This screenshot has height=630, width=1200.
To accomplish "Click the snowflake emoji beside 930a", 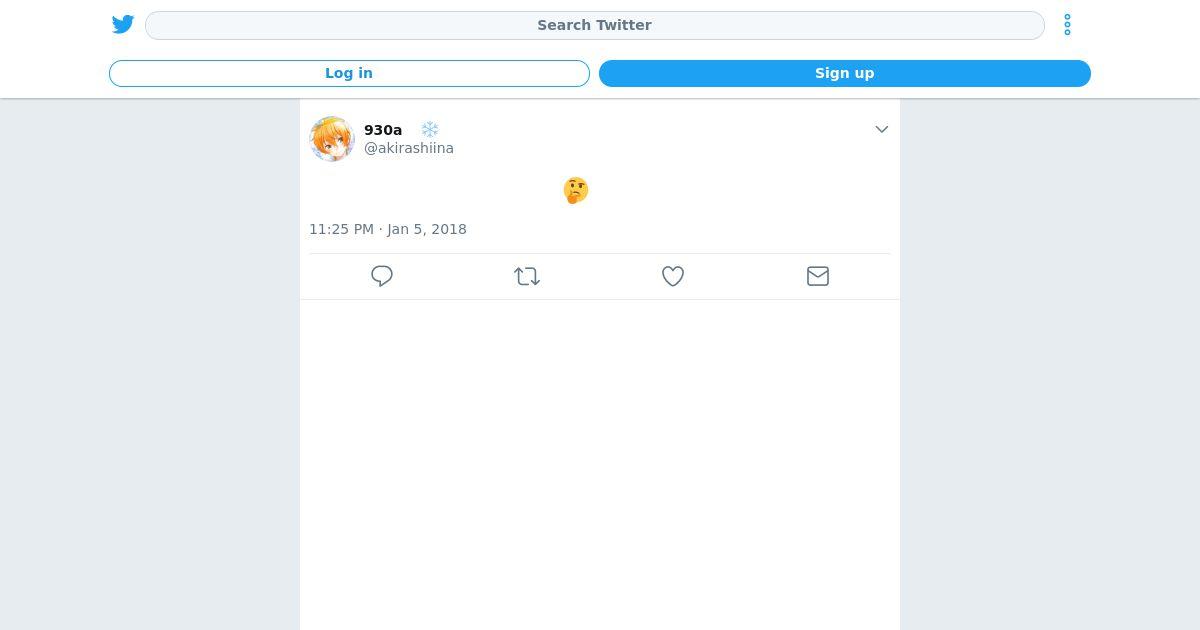I will tap(430, 130).
